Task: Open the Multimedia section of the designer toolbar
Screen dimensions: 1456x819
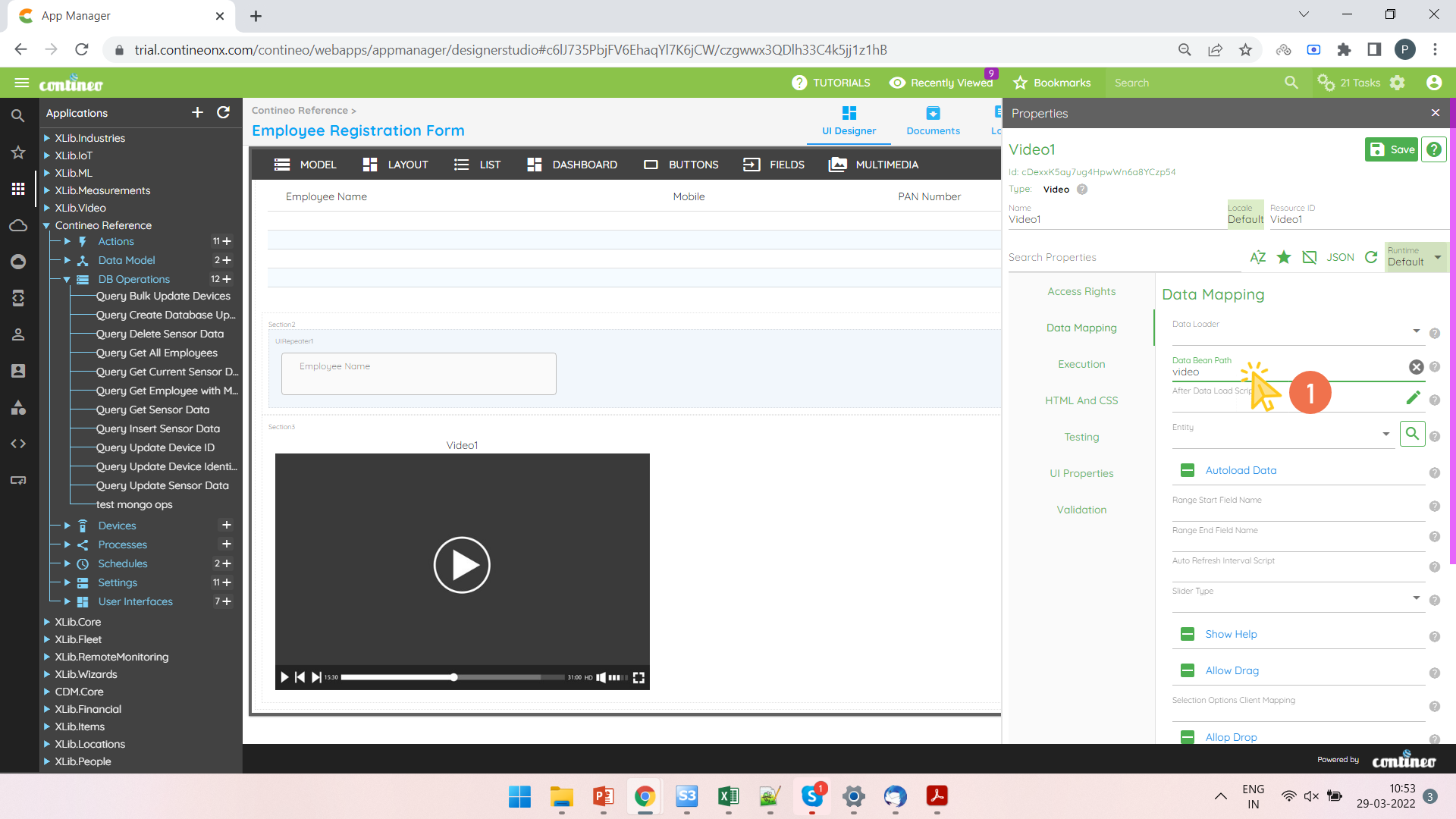Action: click(874, 164)
